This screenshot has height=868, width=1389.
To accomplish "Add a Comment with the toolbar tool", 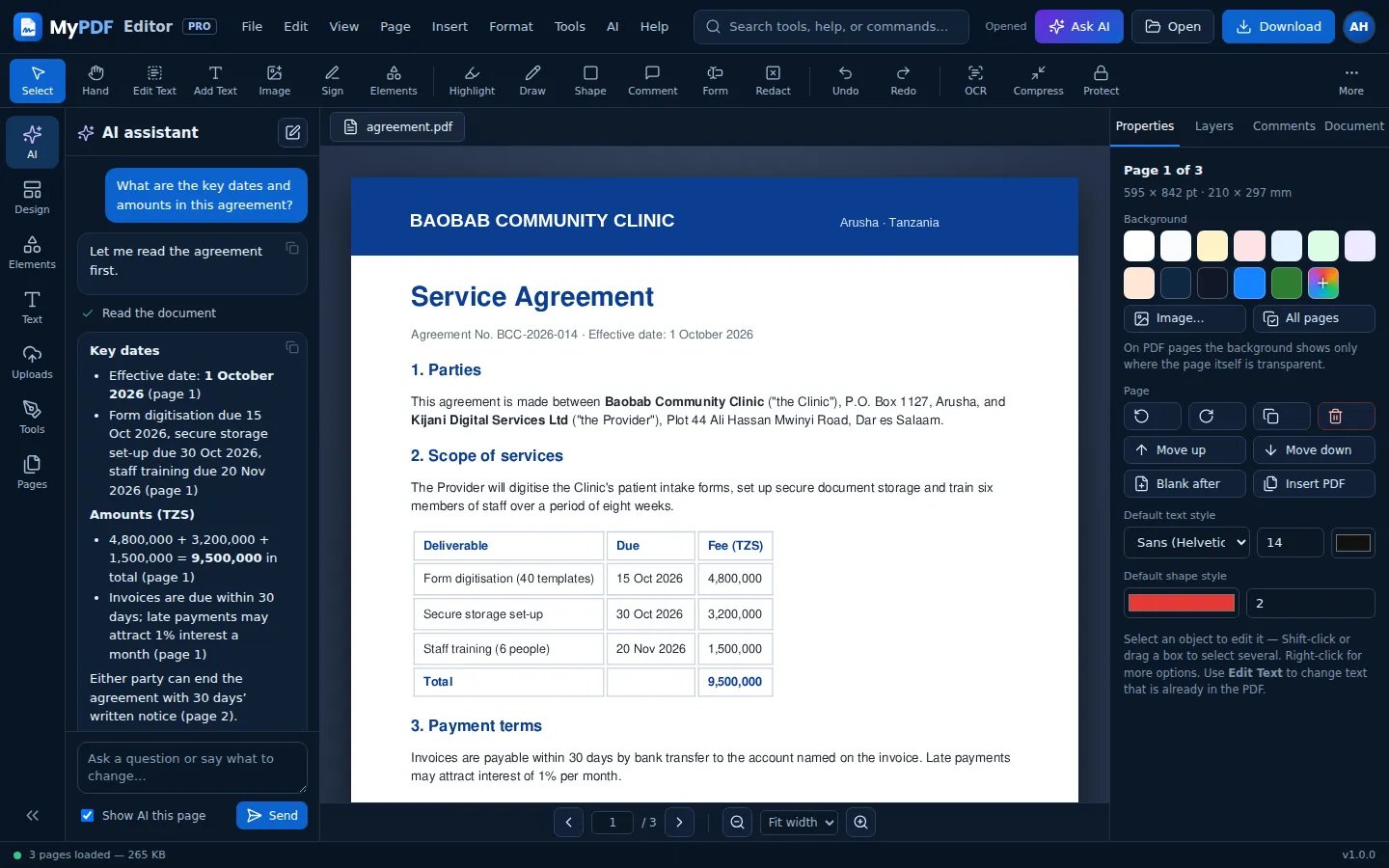I will 653,81.
